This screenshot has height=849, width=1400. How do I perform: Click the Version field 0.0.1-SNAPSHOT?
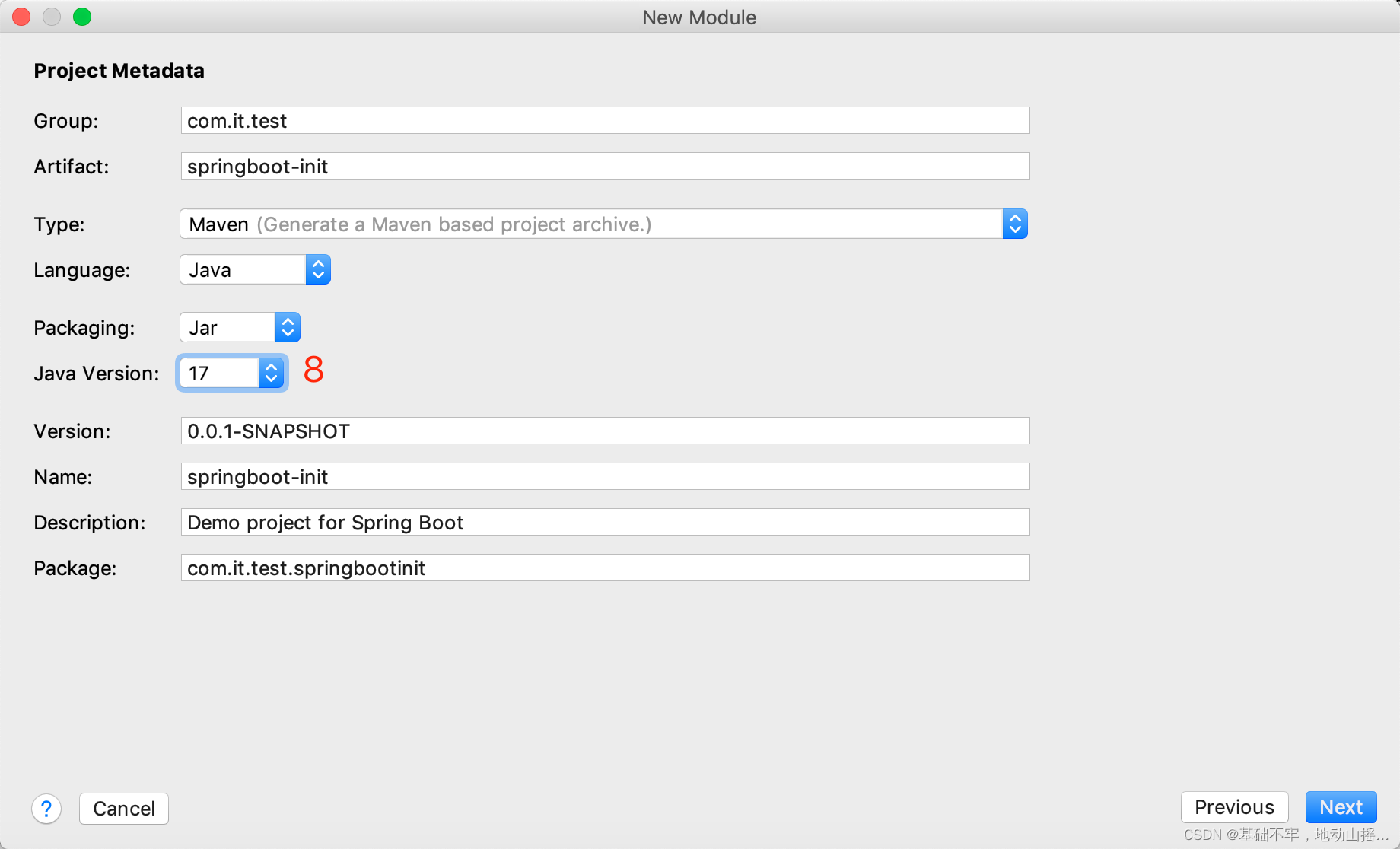(606, 431)
